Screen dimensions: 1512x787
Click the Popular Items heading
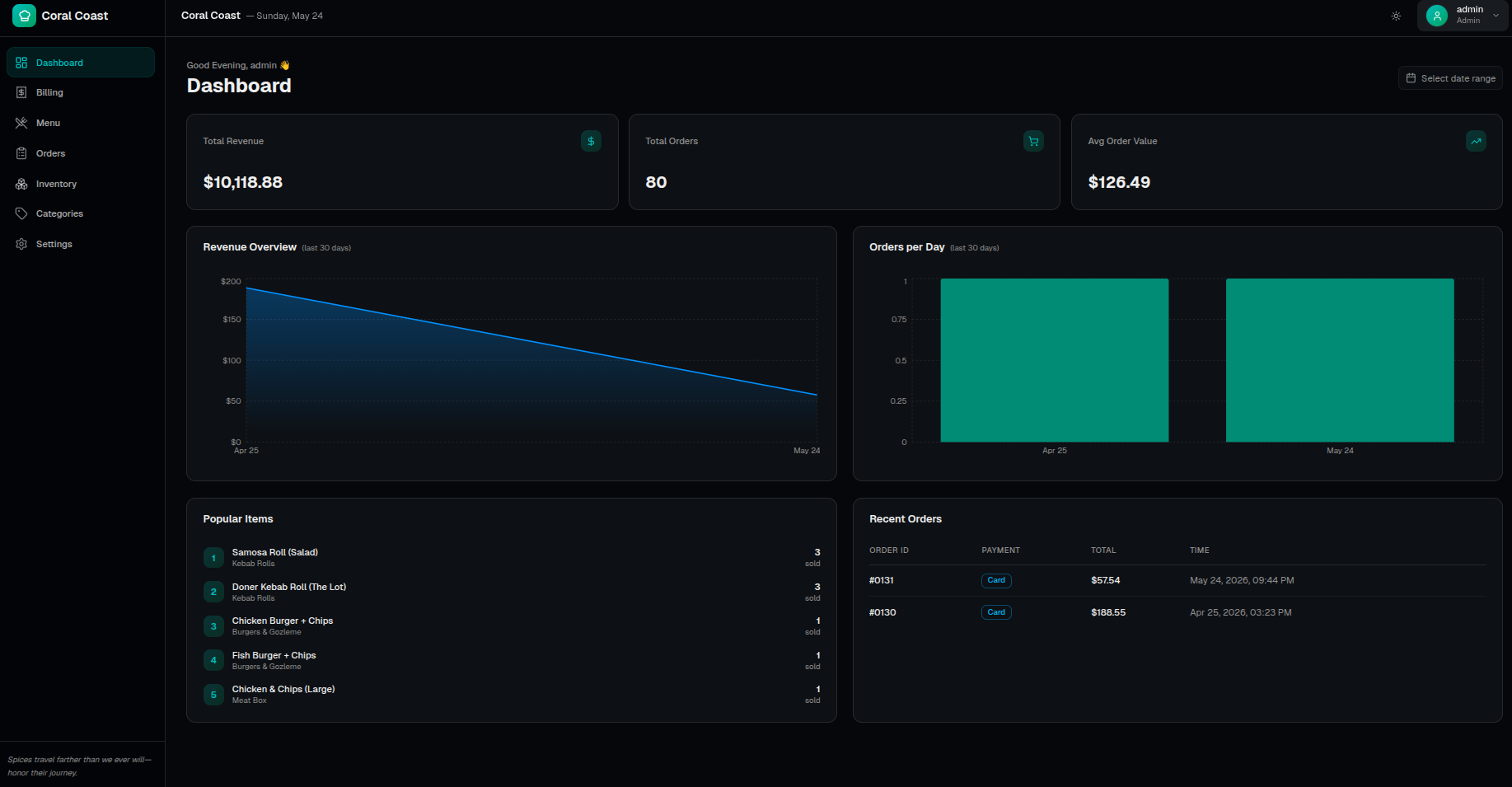238,519
